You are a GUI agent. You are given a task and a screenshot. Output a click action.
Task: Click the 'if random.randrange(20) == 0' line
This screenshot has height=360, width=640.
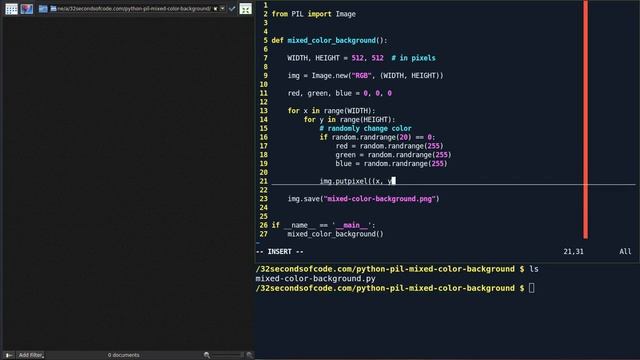377,137
